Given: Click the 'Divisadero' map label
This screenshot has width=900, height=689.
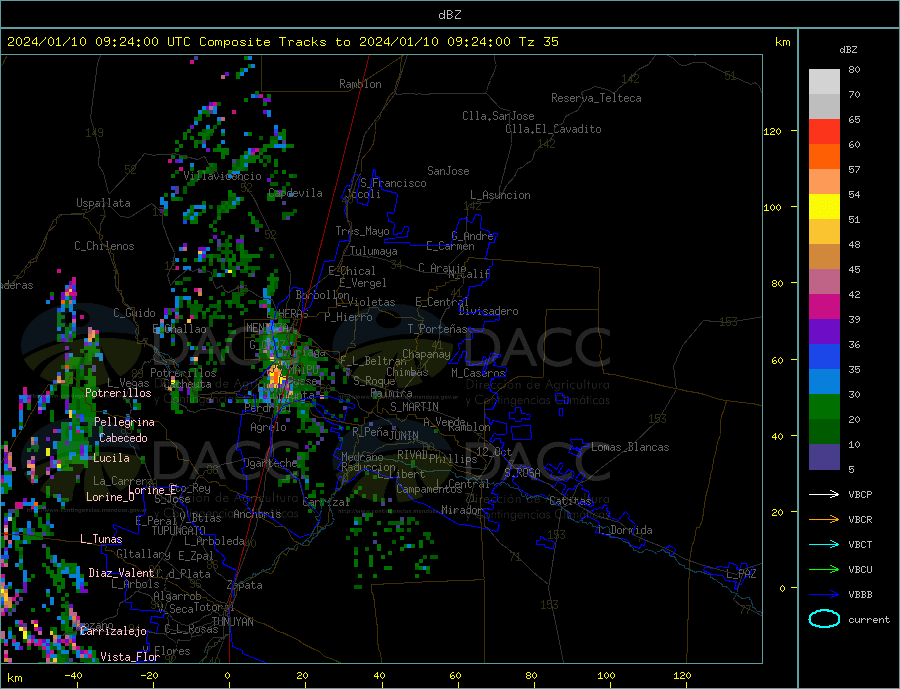Looking at the screenshot, I should tap(488, 311).
